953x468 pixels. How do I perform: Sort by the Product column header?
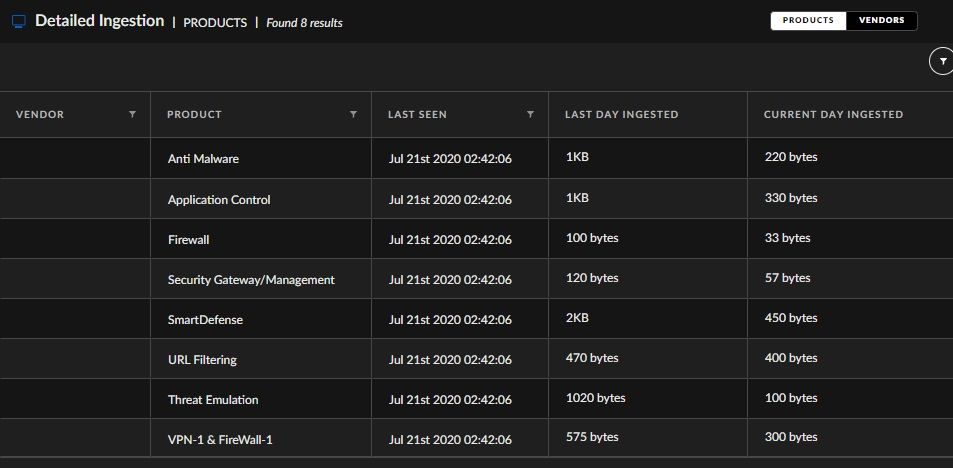click(194, 114)
